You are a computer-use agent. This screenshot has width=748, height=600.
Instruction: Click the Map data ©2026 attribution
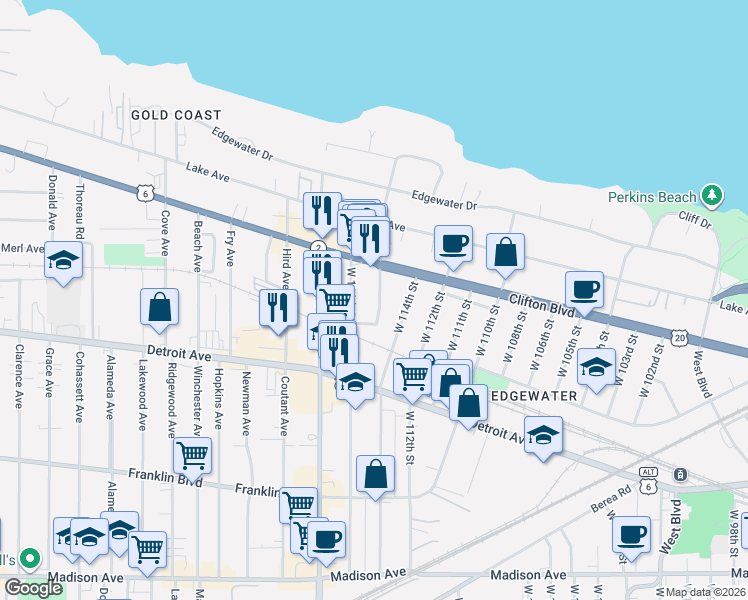(x=706, y=592)
